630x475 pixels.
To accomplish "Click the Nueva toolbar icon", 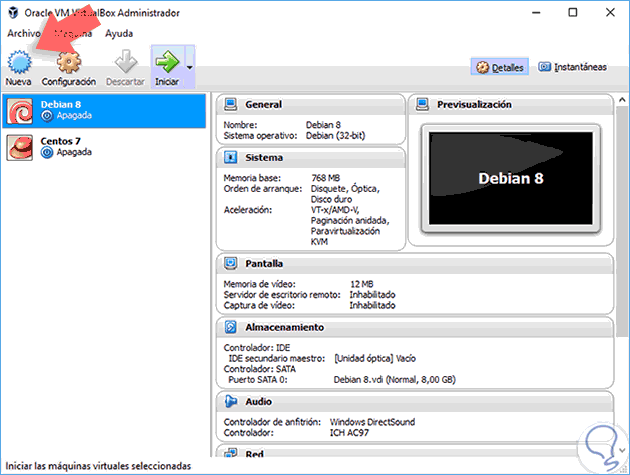I will click(x=18, y=68).
